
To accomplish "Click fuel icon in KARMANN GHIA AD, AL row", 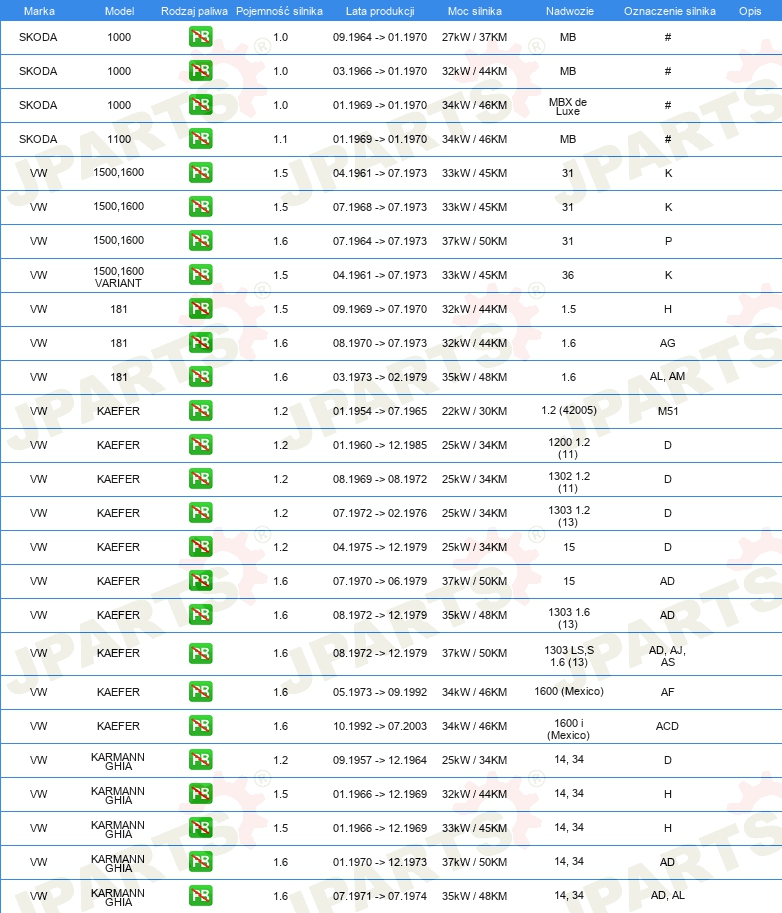I will click(x=200, y=896).
